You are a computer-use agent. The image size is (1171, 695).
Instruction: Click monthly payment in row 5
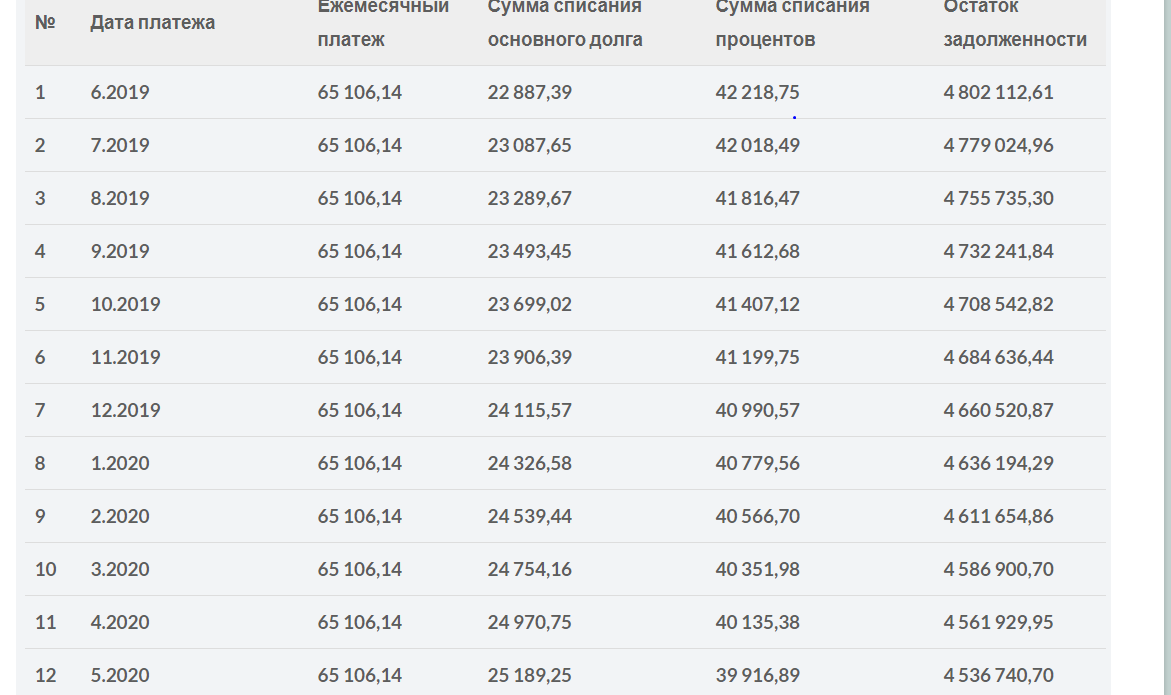359,304
